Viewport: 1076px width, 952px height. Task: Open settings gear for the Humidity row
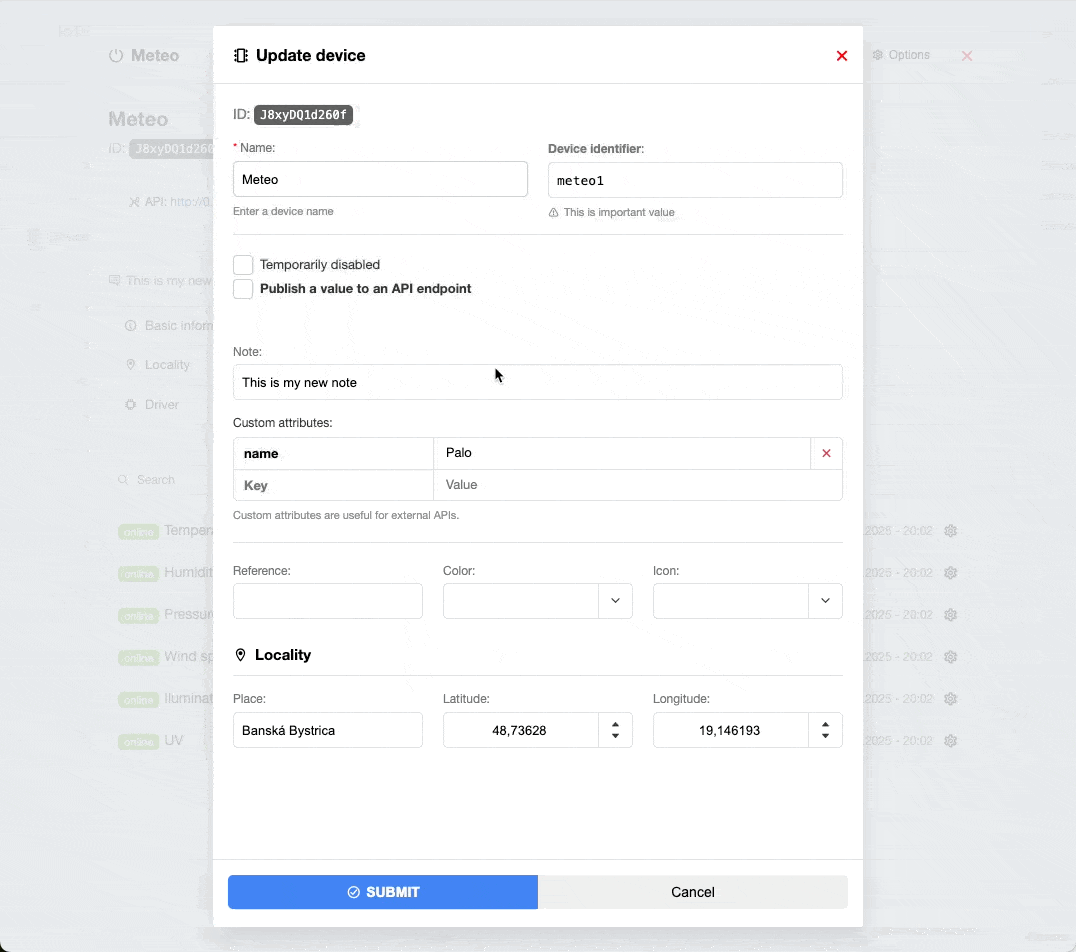[x=951, y=573]
